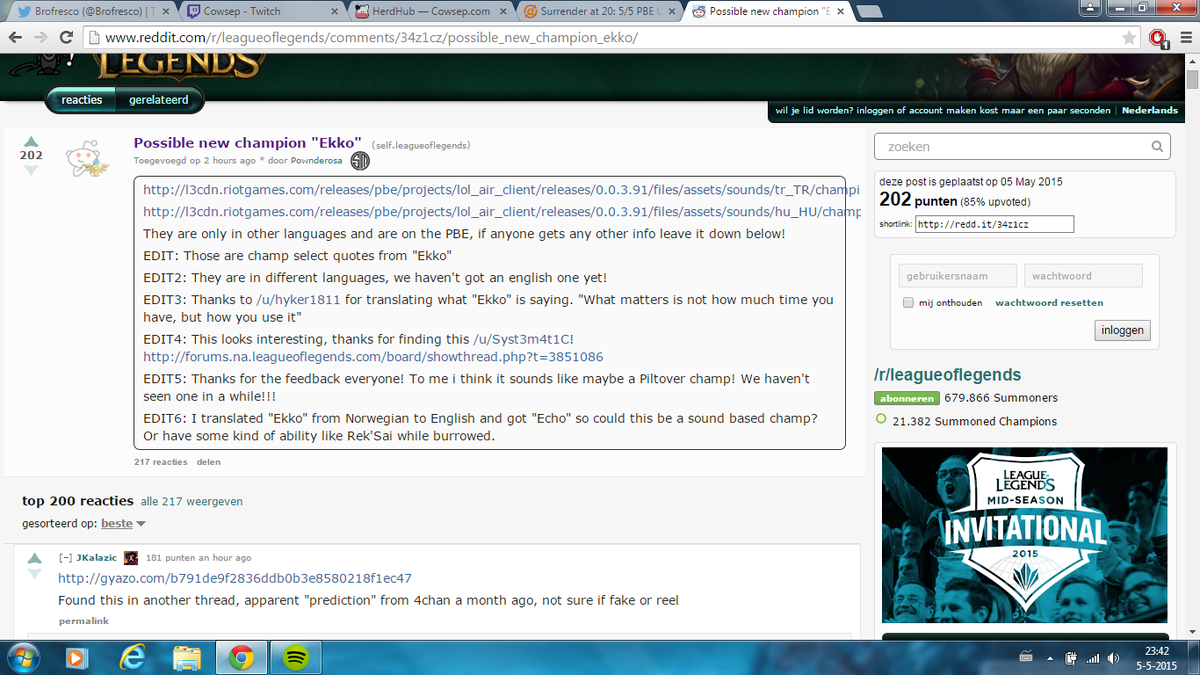1200x675 pixels.
Task: Select the 'gerelateerd' tab
Action: (x=158, y=100)
